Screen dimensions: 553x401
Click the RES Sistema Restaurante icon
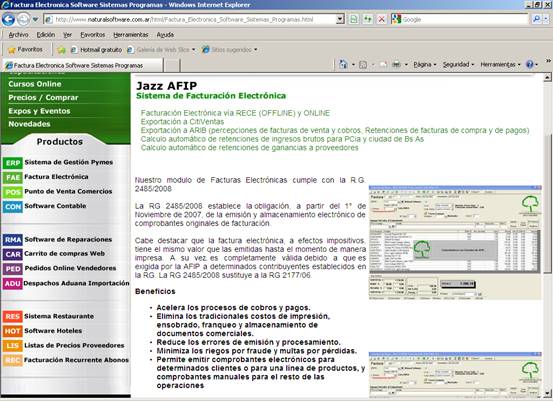pyautogui.click(x=13, y=316)
